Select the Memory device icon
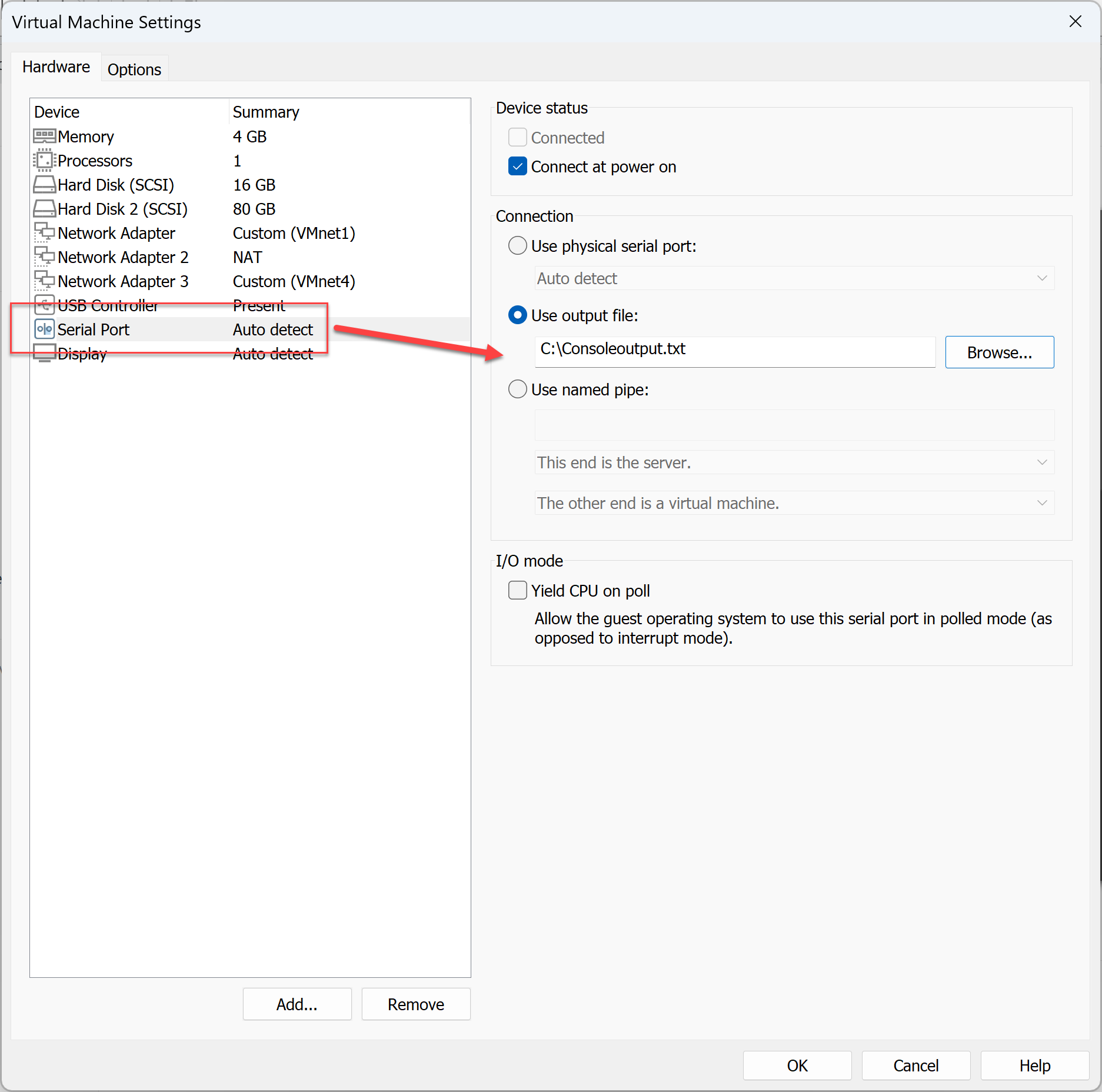 click(44, 136)
